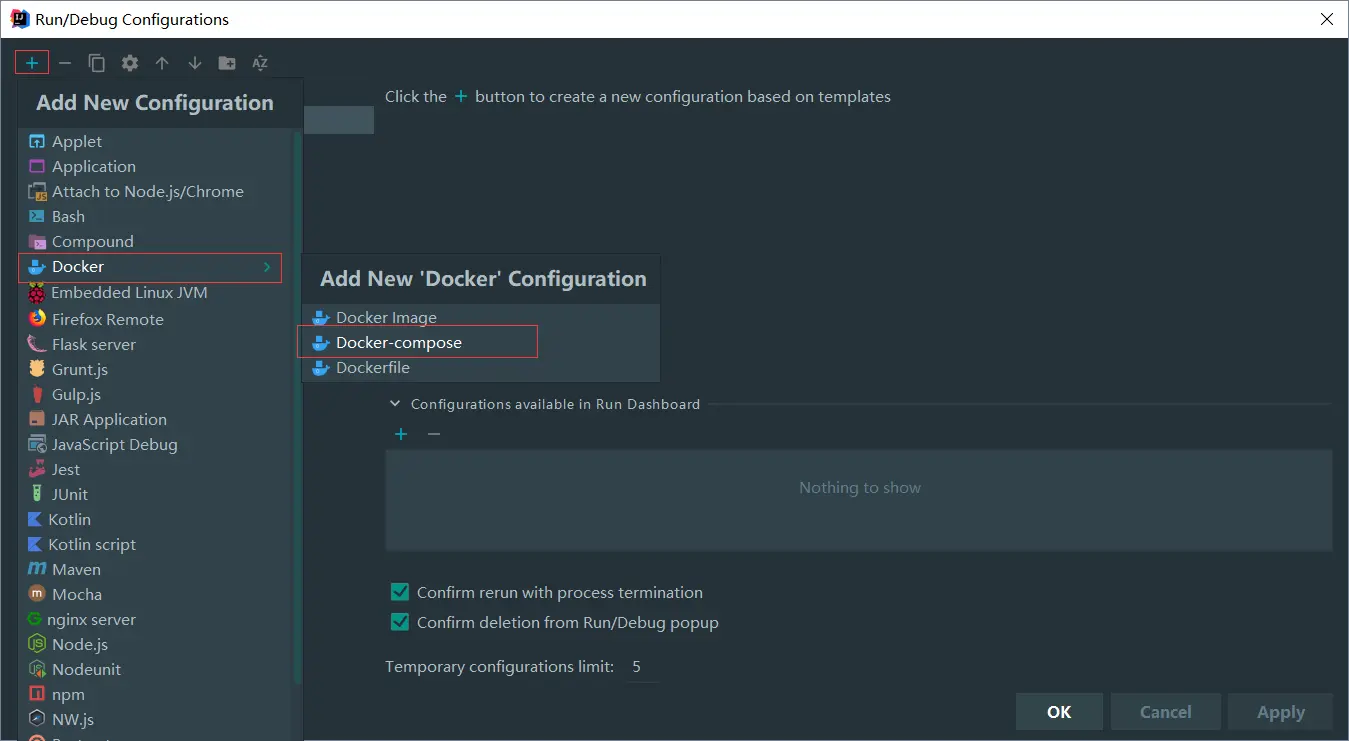
Task: Click the JAR Application icon
Action: [37, 420]
